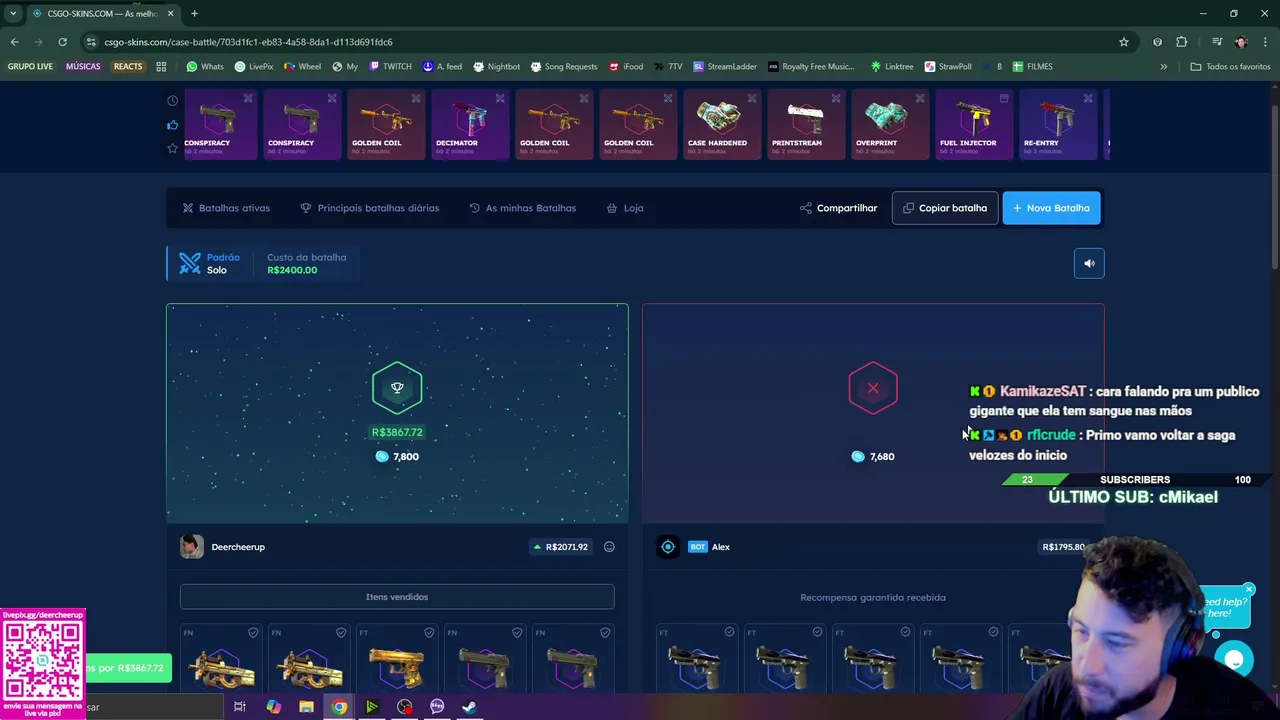Click Compartilhar share link
This screenshot has width=1280, height=720.
838,208
